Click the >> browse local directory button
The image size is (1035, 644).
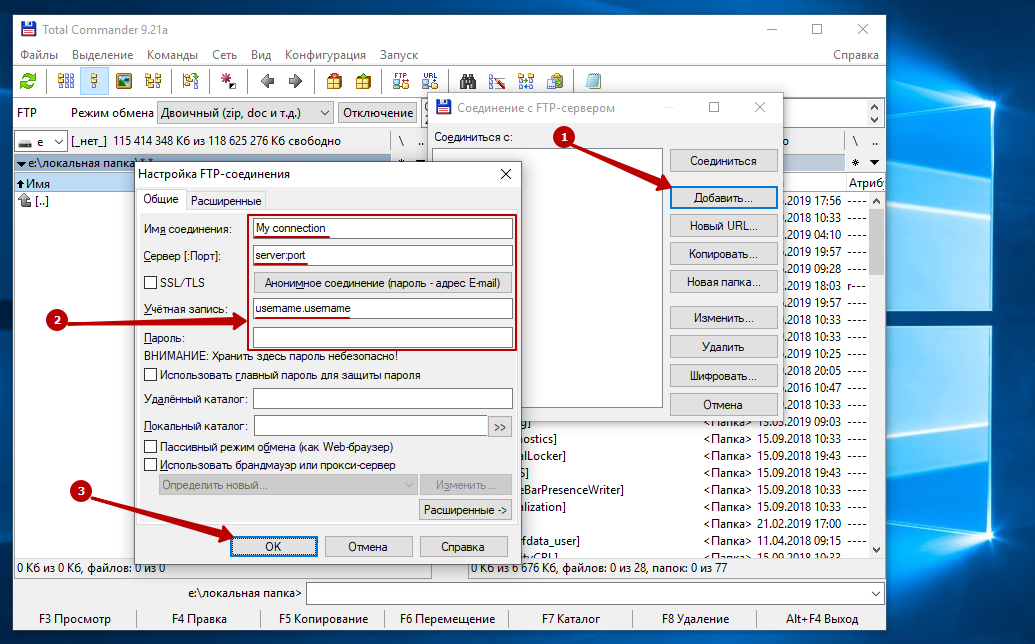point(500,427)
